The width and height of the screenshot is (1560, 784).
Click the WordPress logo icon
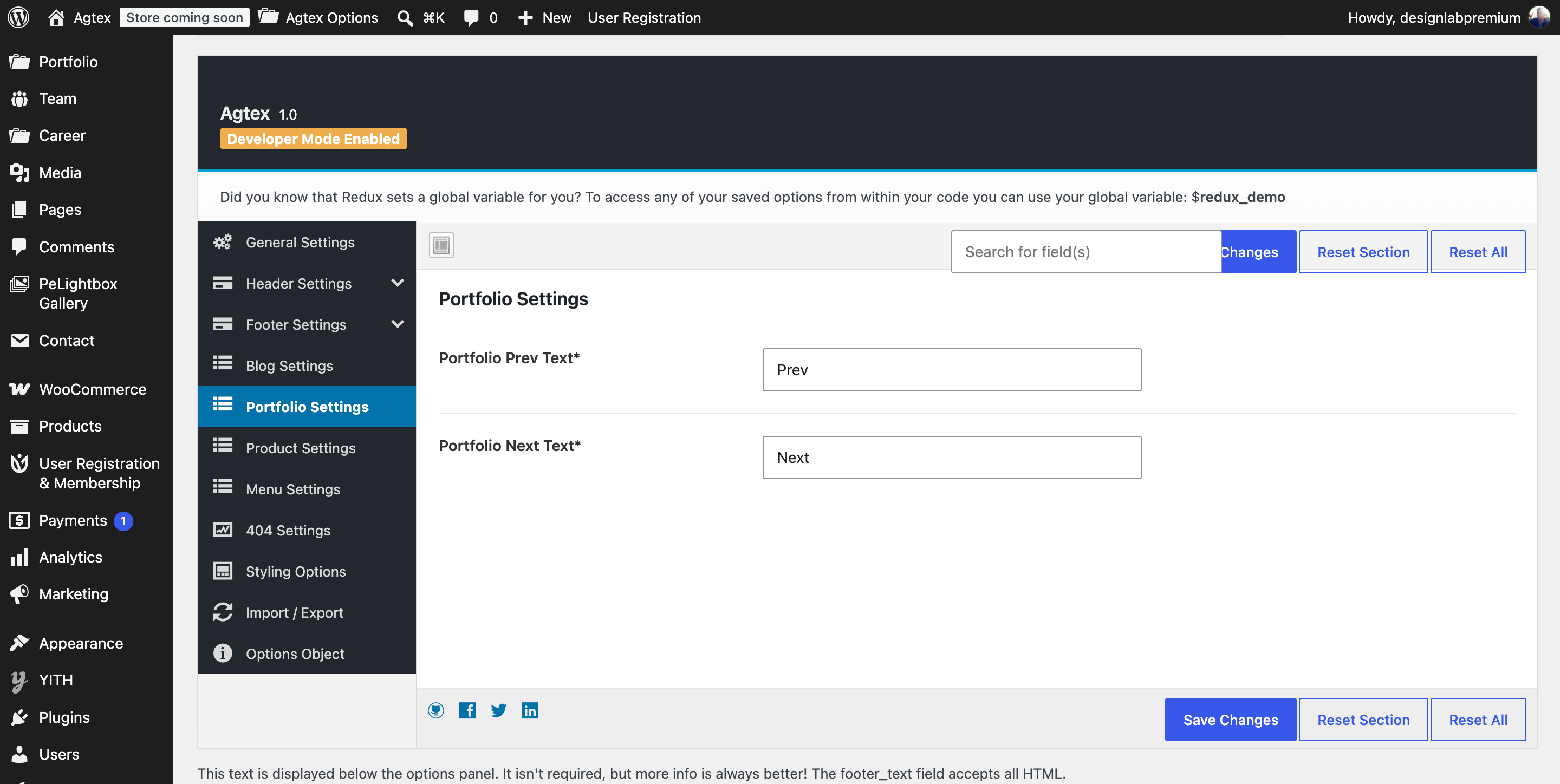[x=18, y=17]
